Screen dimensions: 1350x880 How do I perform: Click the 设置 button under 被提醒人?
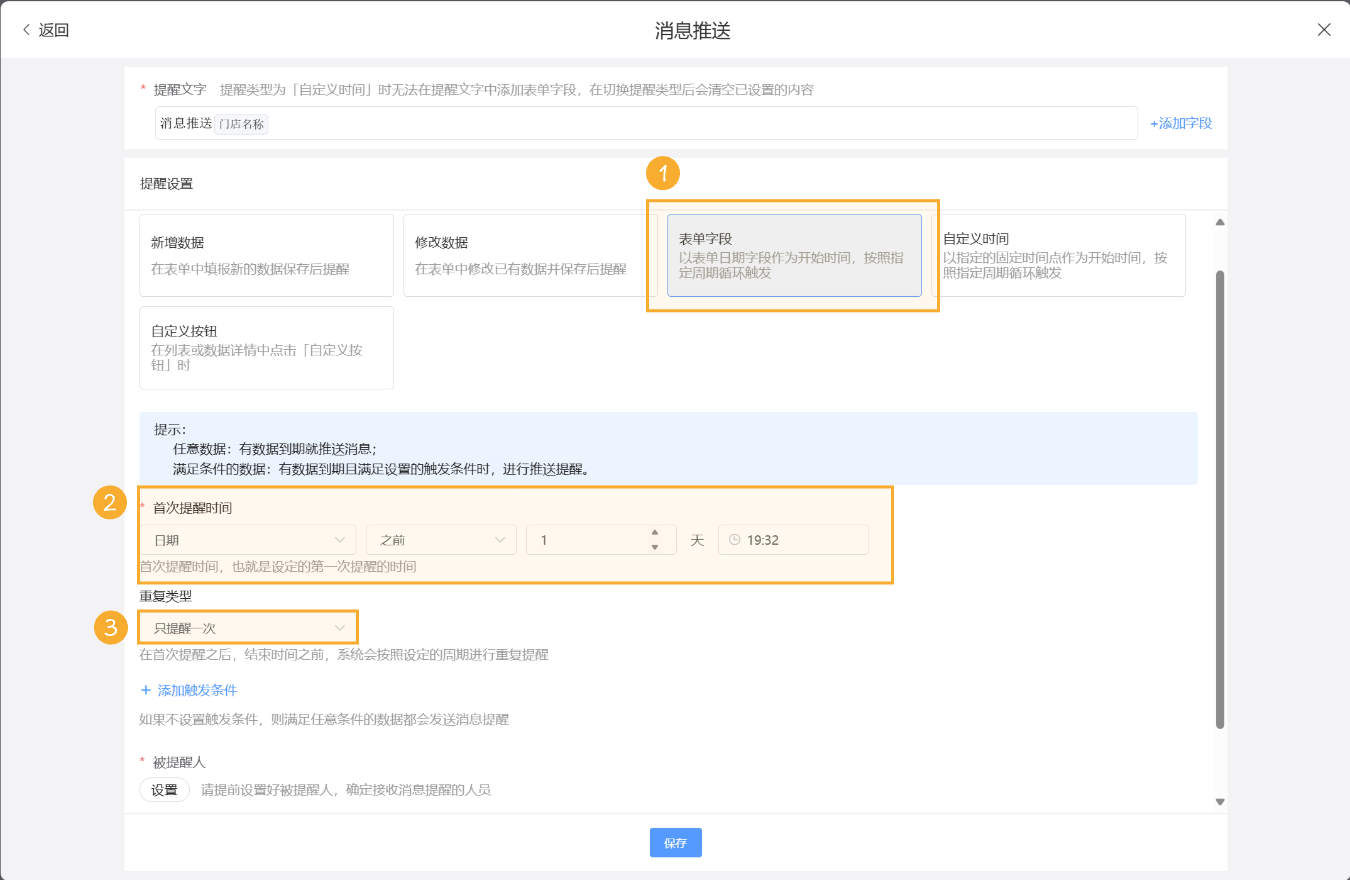pyautogui.click(x=164, y=789)
